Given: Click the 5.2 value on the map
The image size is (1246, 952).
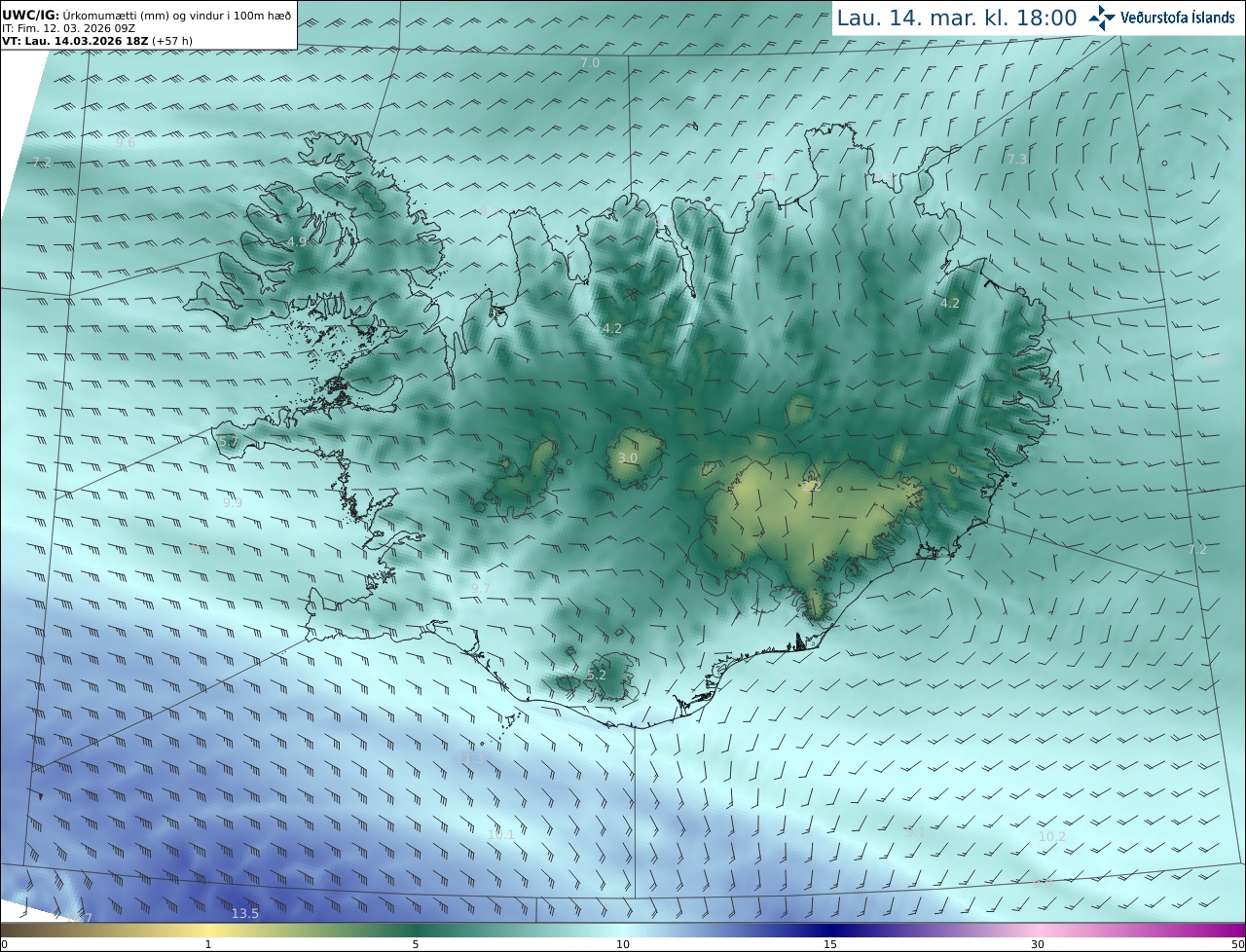Looking at the screenshot, I should (x=597, y=675).
